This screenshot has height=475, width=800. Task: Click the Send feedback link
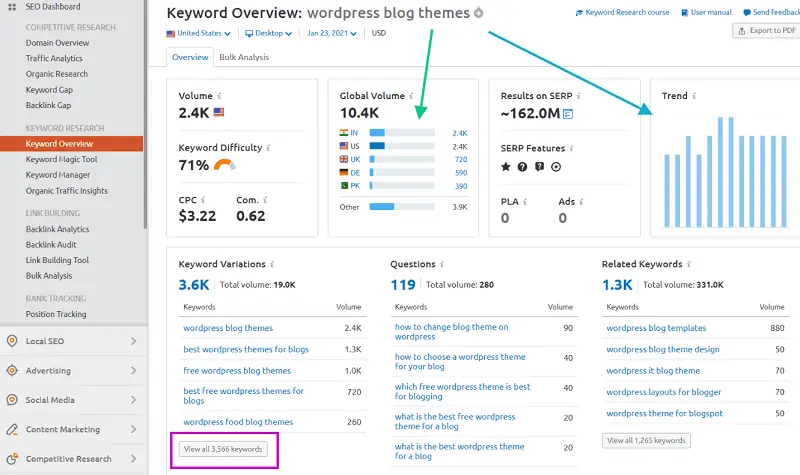(x=771, y=12)
